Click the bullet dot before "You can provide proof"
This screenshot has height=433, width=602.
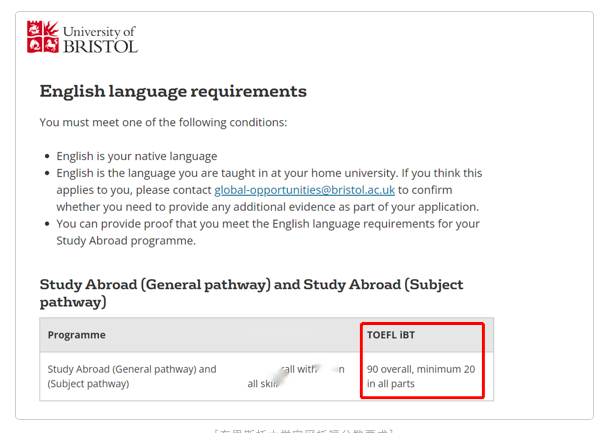[46, 224]
